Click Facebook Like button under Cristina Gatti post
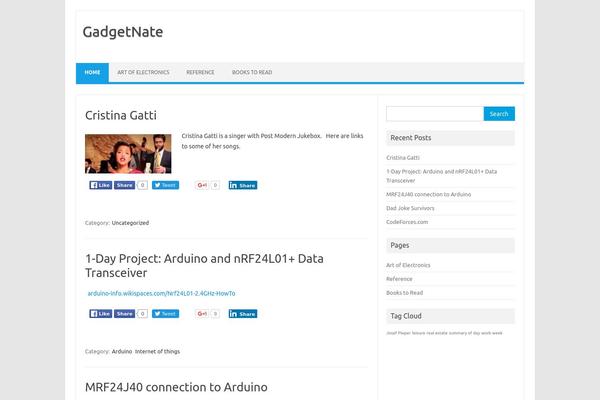Screen dimensions: 600x400 [100, 185]
